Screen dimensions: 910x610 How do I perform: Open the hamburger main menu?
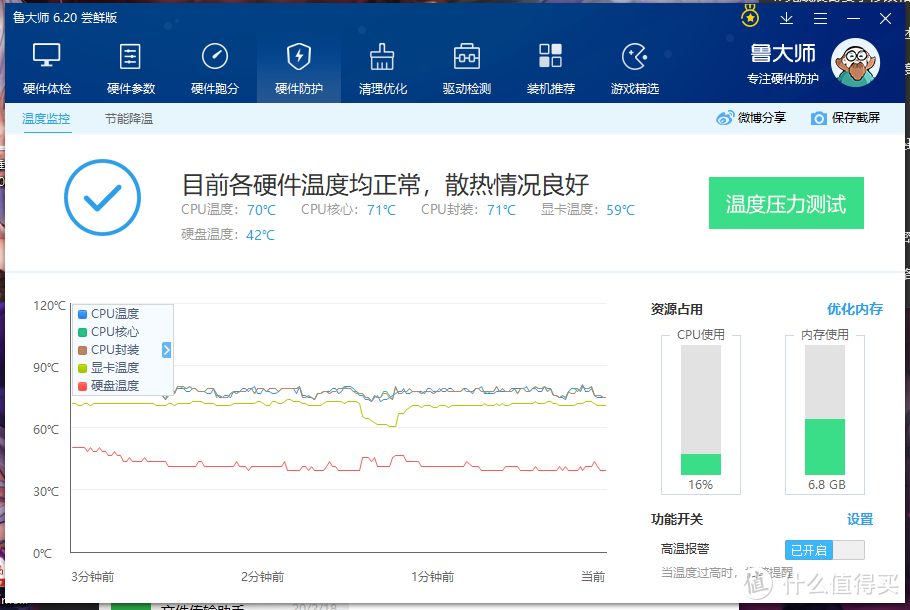pos(820,19)
